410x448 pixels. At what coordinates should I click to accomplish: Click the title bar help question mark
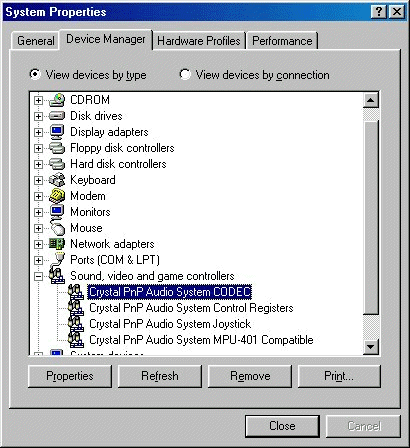tap(379, 12)
